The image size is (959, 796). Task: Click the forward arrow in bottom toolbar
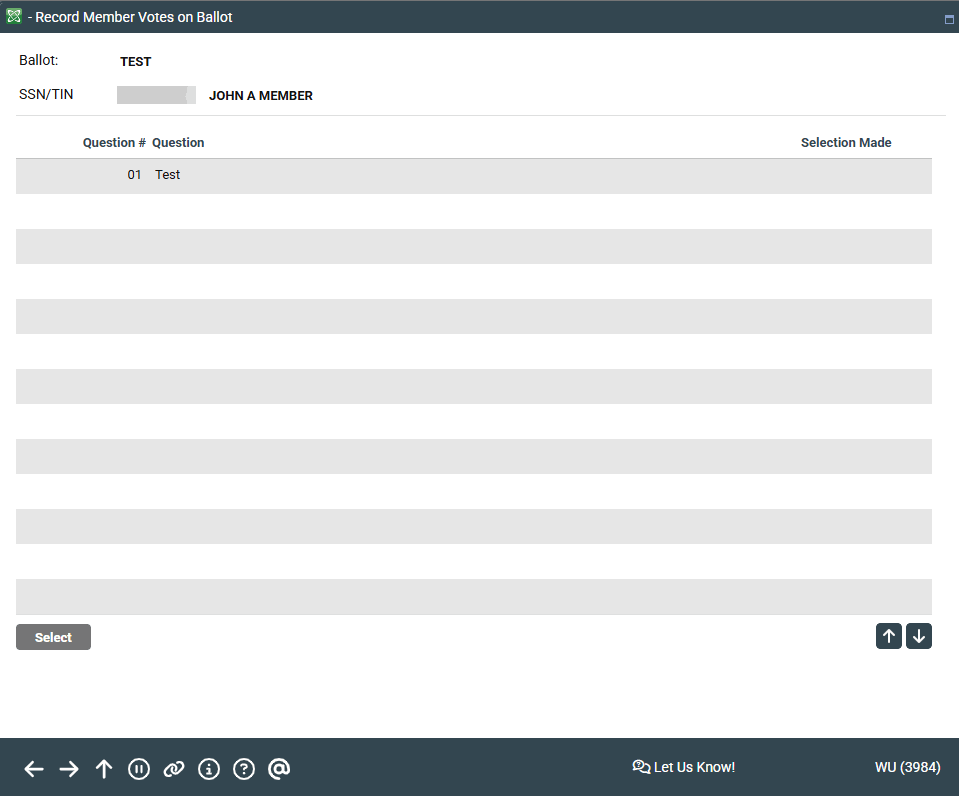click(x=69, y=769)
